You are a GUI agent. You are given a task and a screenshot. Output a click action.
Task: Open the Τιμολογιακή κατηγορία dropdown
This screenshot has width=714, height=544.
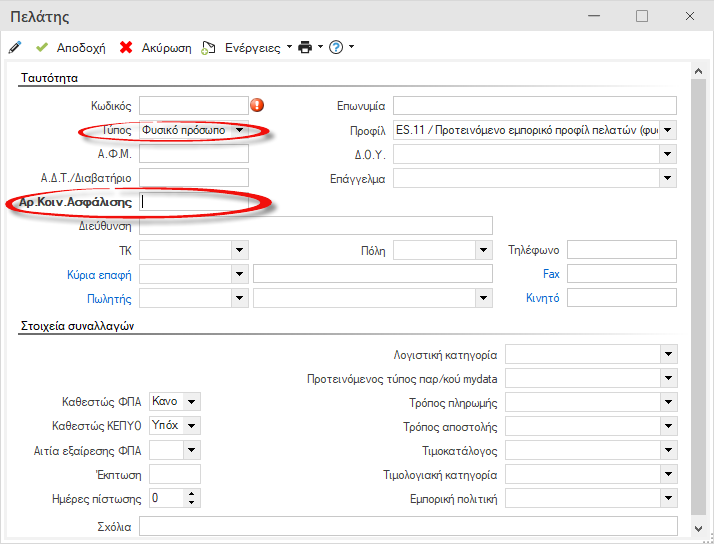tap(668, 474)
